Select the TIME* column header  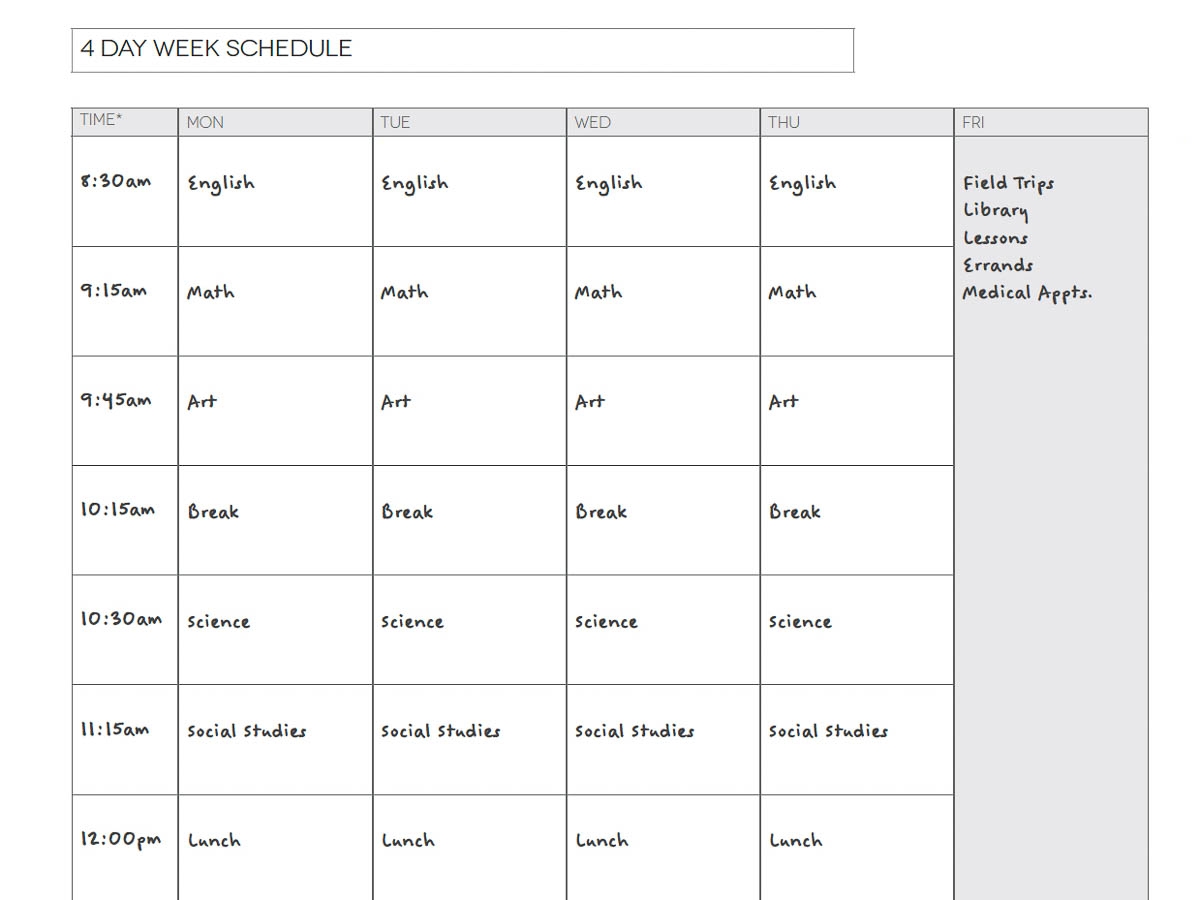click(125, 121)
